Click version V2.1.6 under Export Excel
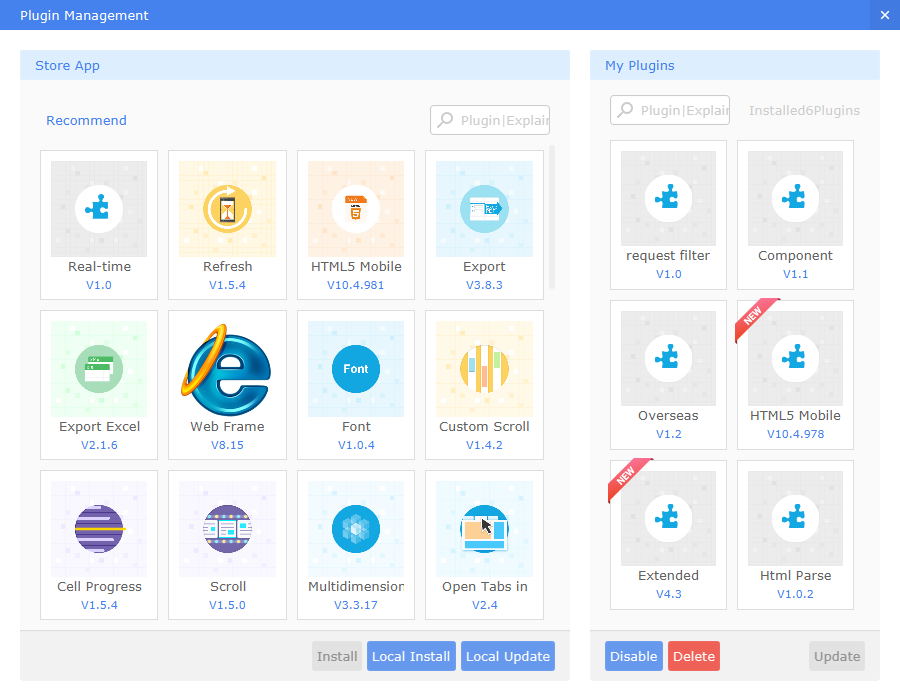 point(99,445)
